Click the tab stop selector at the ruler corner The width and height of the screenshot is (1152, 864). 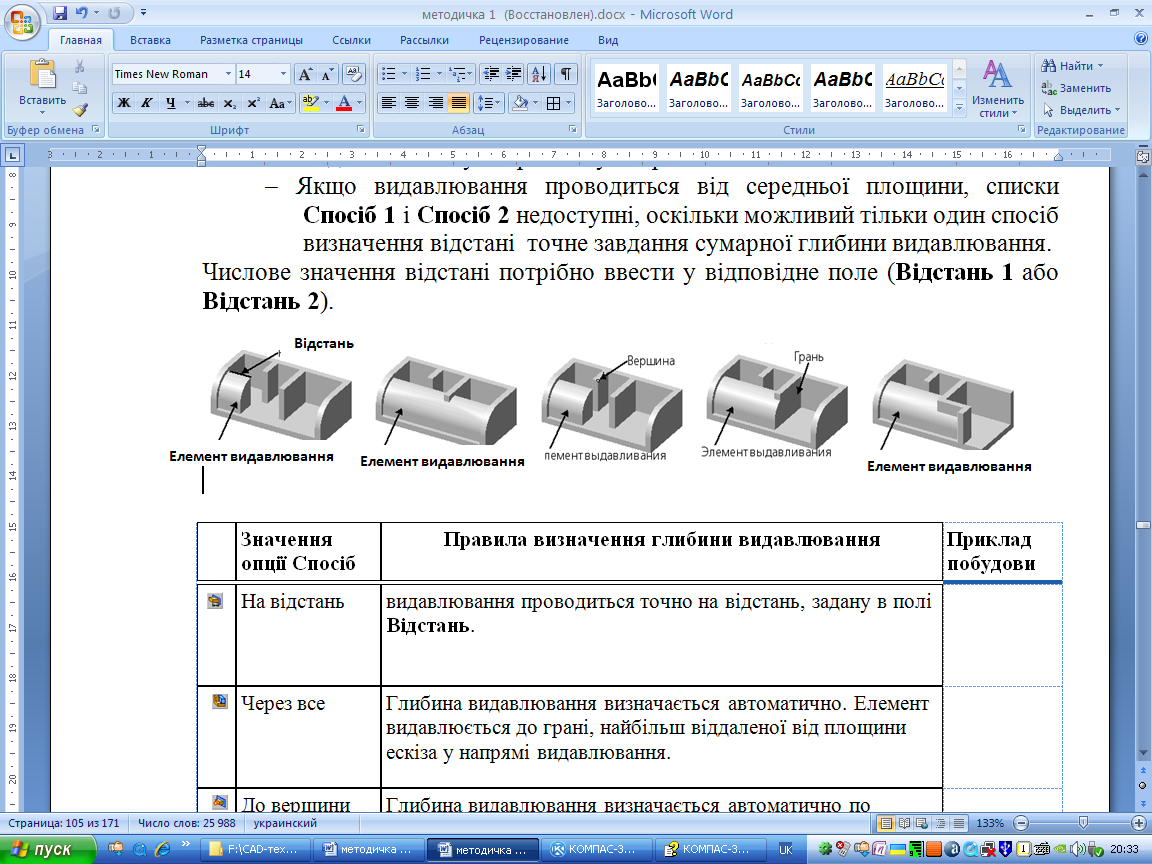point(13,155)
